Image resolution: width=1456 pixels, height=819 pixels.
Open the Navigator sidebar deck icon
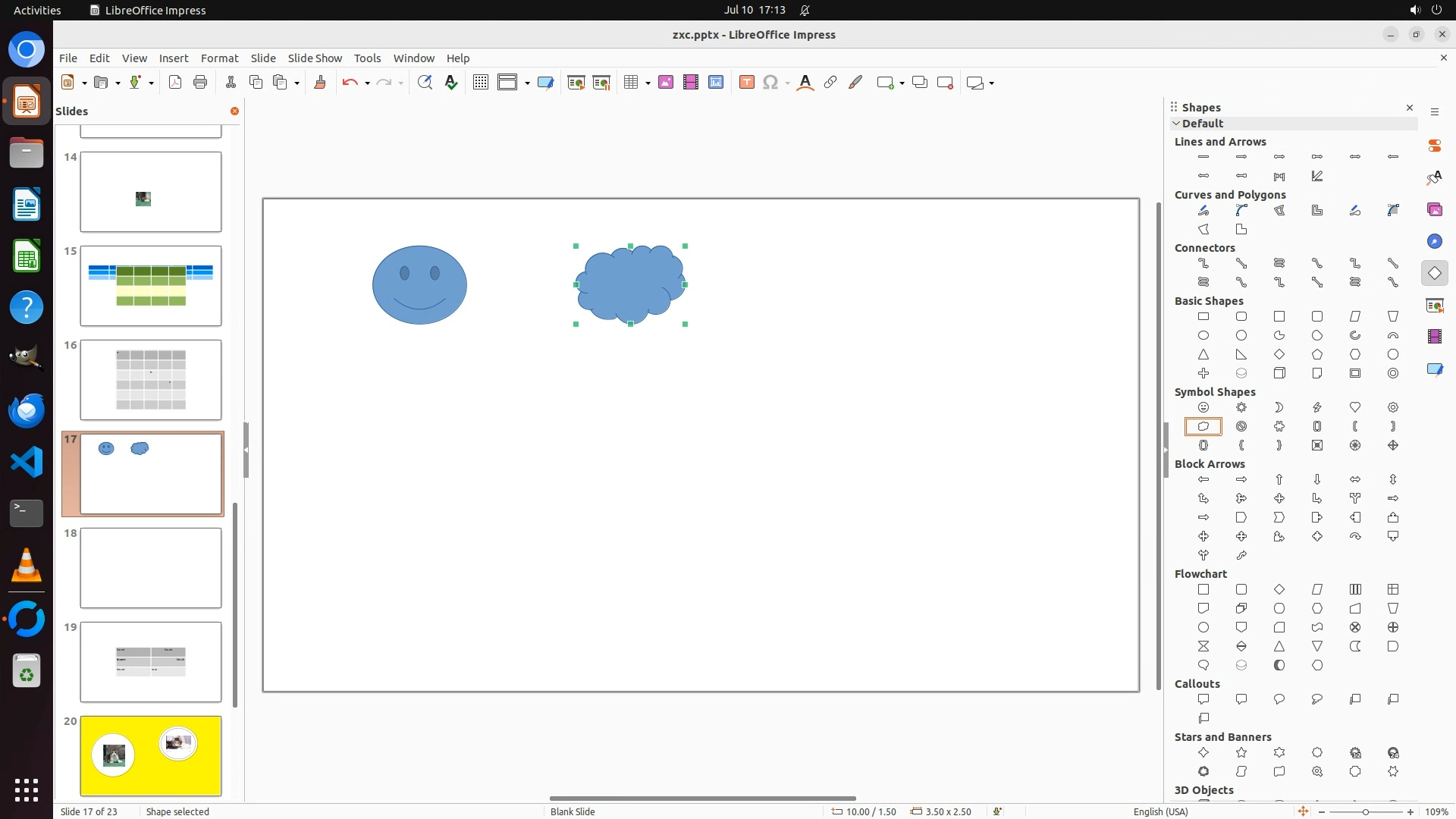[x=1434, y=241]
